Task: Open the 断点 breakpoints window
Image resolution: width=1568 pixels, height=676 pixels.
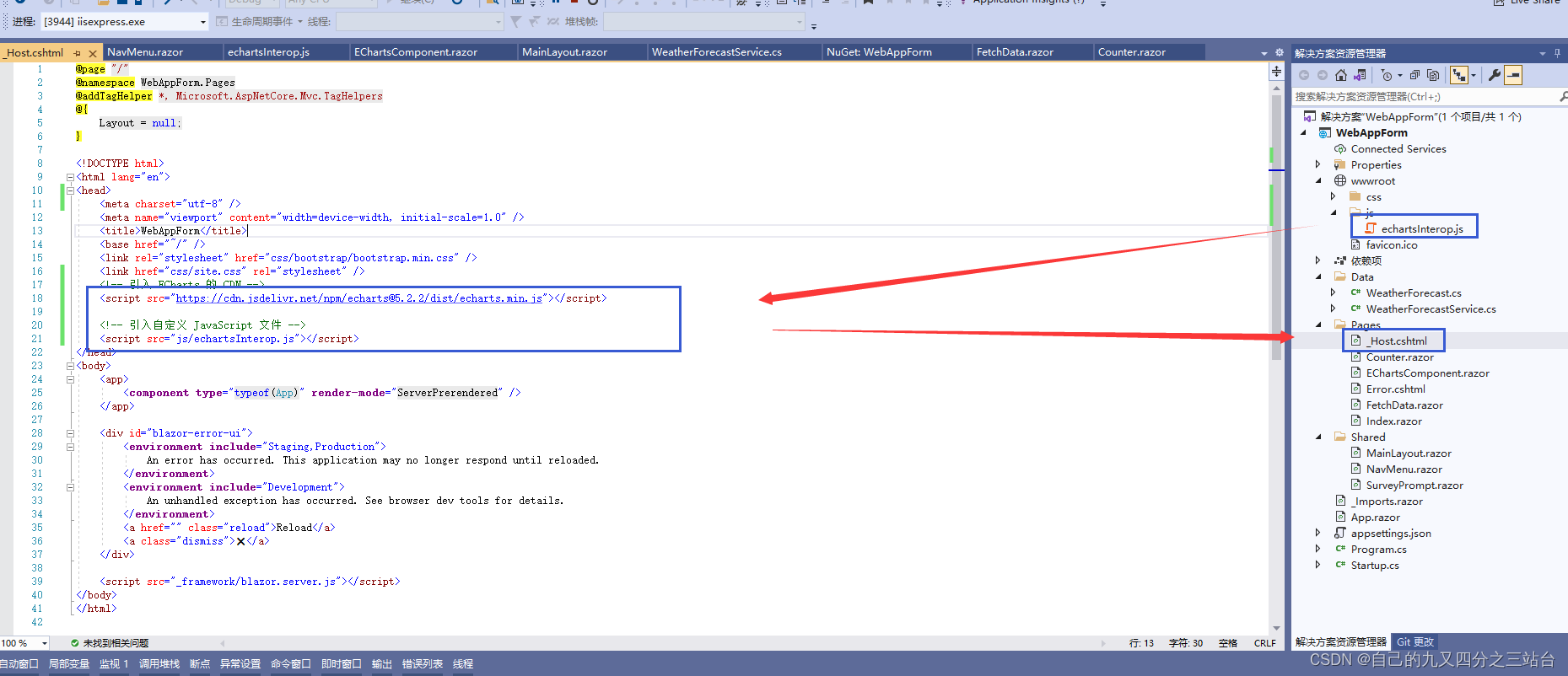Action: pyautogui.click(x=200, y=664)
